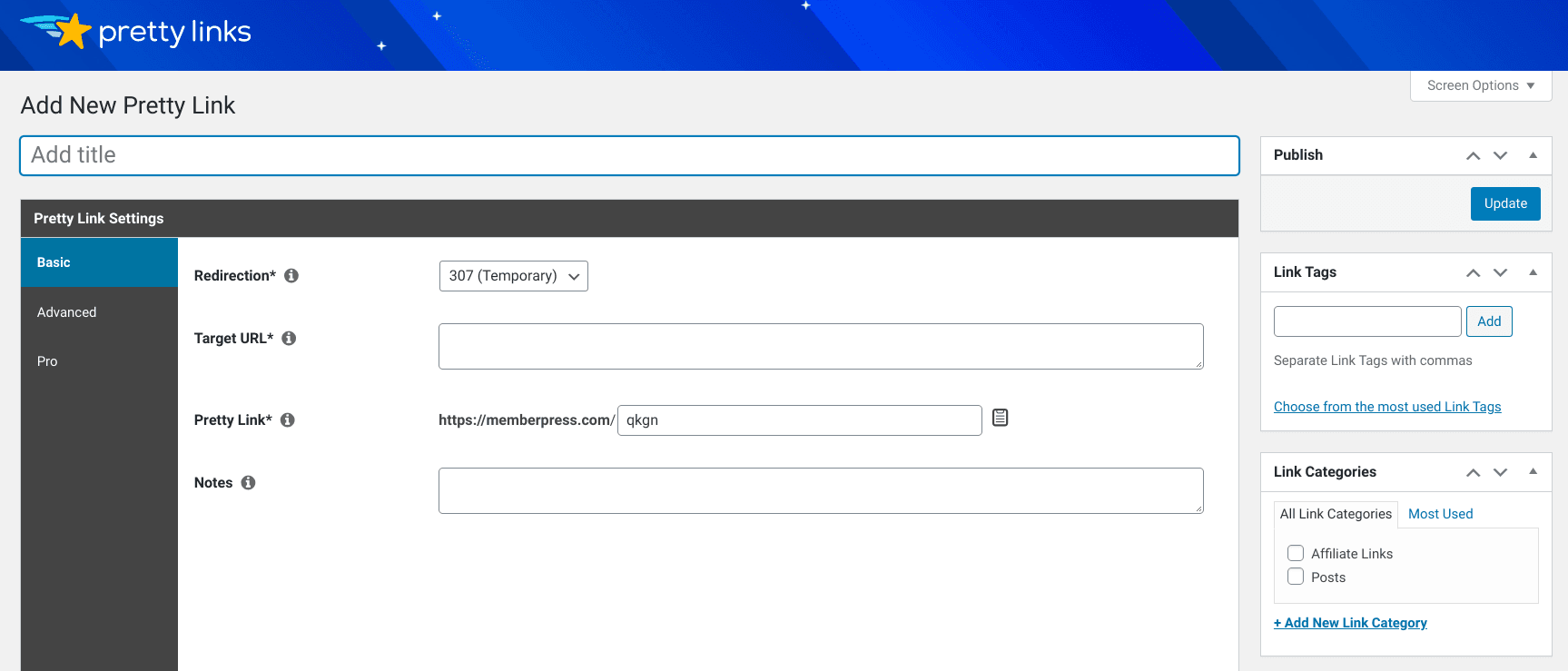1568x671 pixels.
Task: Expand the Screen Options panel
Action: [1481, 85]
